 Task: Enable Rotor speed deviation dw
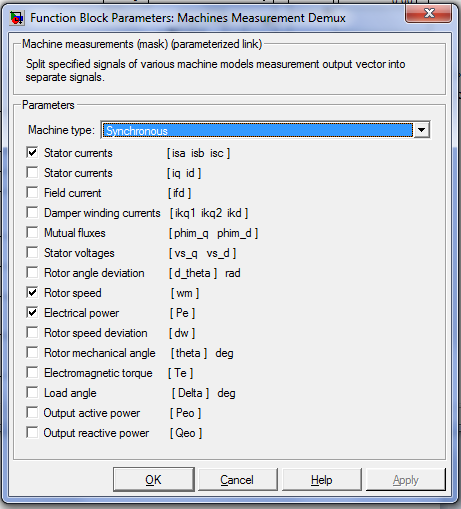[x=32, y=333]
